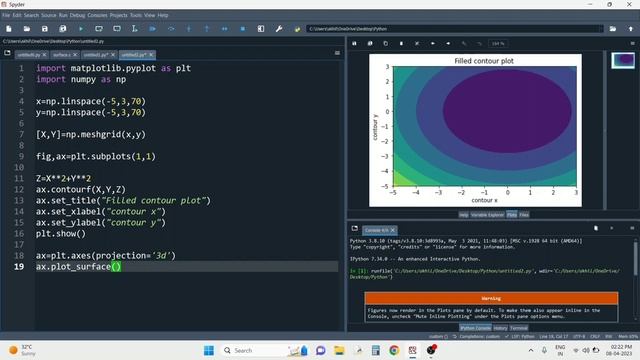
Task: Open the File menu
Action: pos(6,15)
